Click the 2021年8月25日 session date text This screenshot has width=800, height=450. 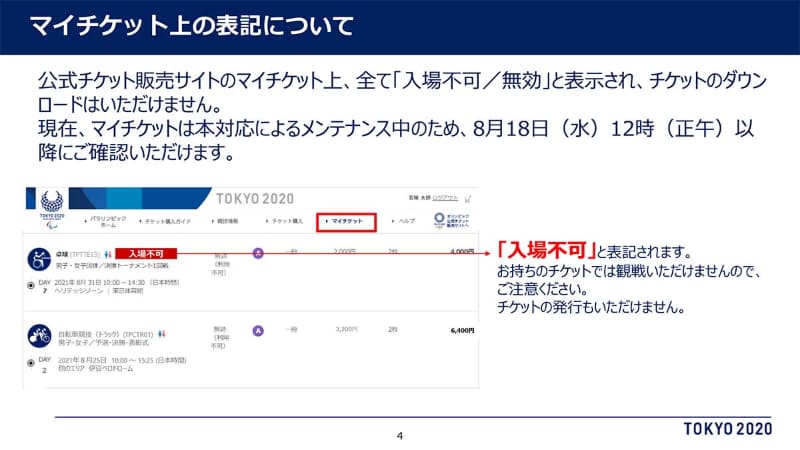coord(121,360)
